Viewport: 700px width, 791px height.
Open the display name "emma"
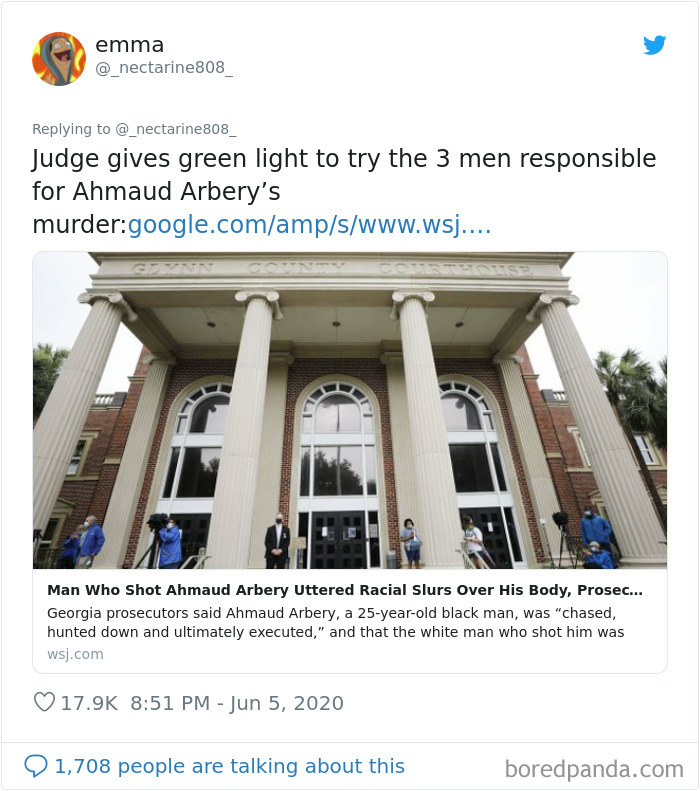pos(129,45)
